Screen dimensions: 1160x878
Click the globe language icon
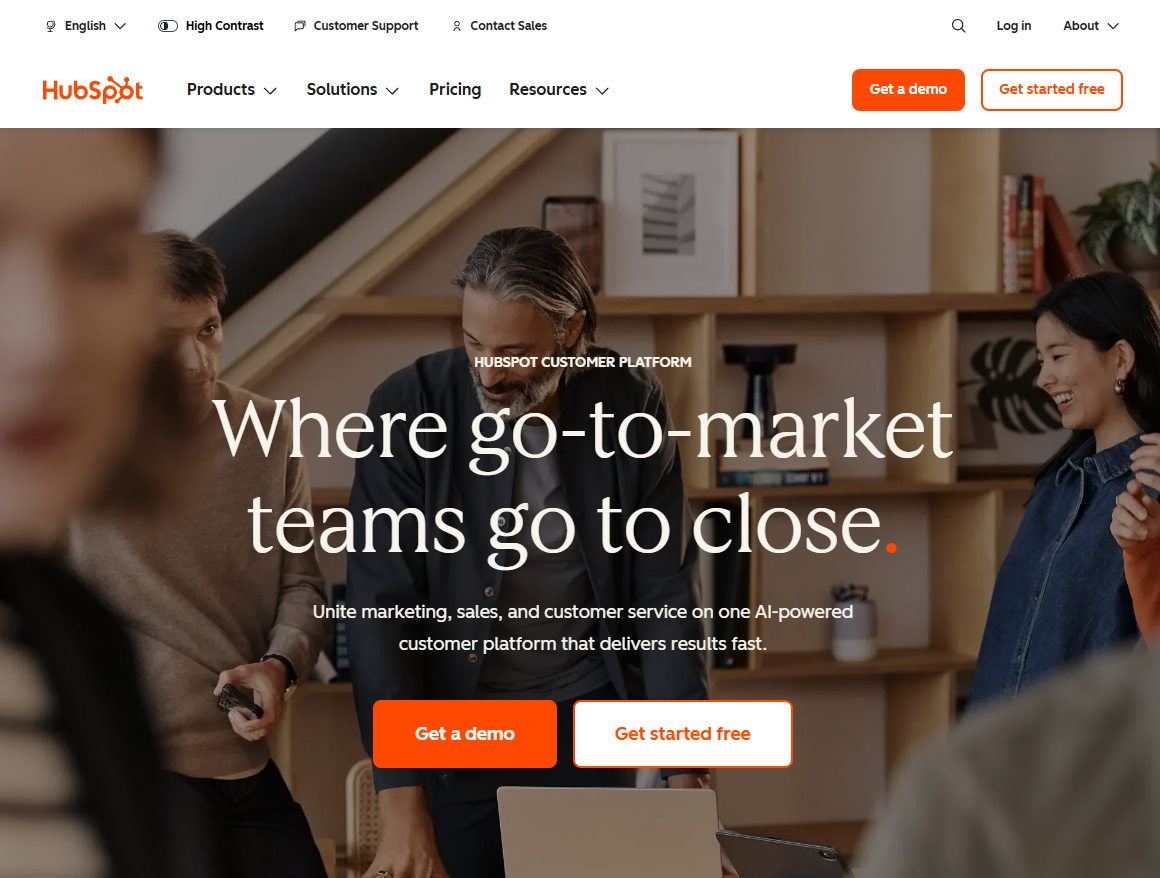(x=50, y=26)
